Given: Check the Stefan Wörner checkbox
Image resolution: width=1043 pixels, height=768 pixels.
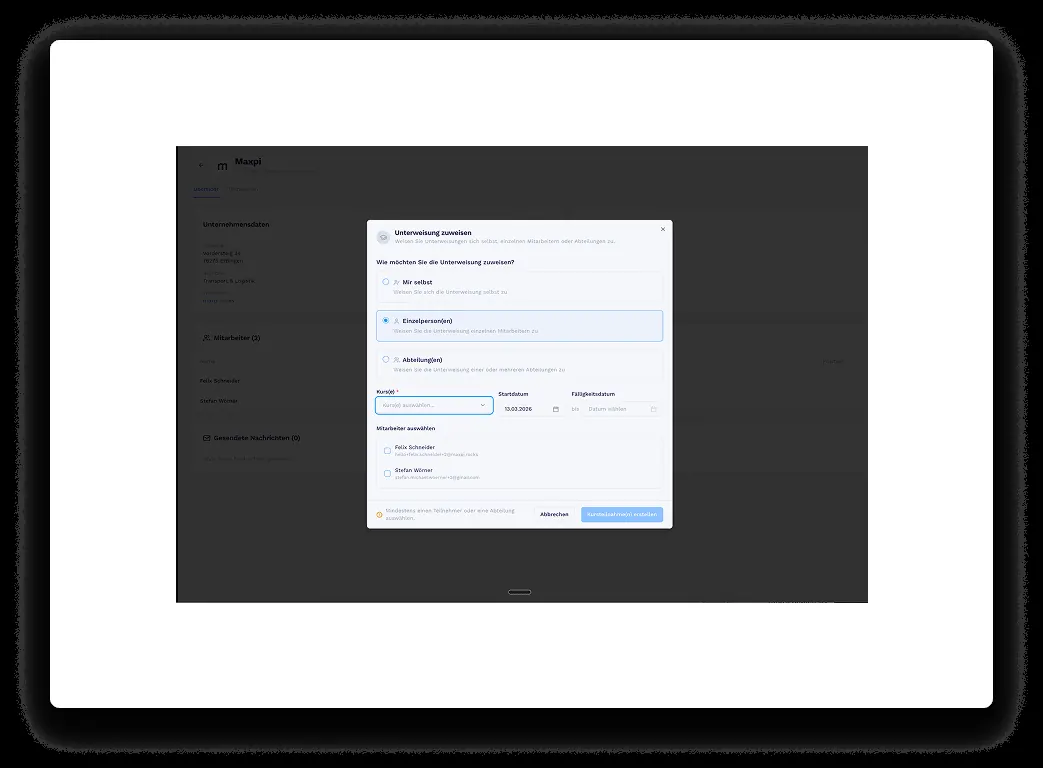Looking at the screenshot, I should pos(387,473).
